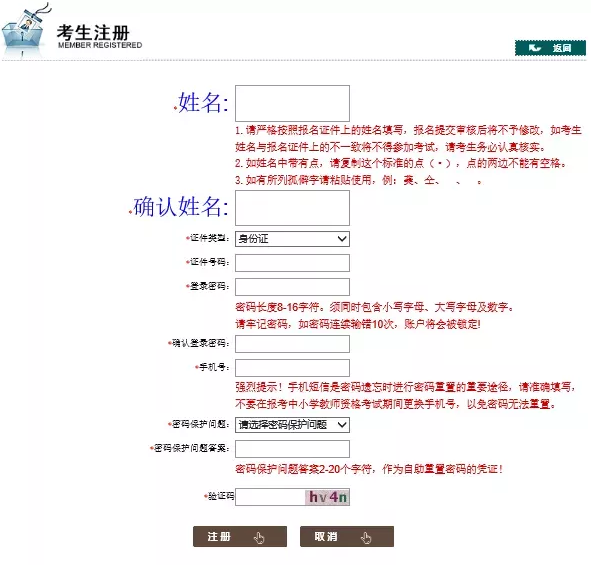Image resolution: width=591 pixels, height=565 pixels.
Task: Click the 密码长度8-16字符 hint text
Action: point(375,307)
